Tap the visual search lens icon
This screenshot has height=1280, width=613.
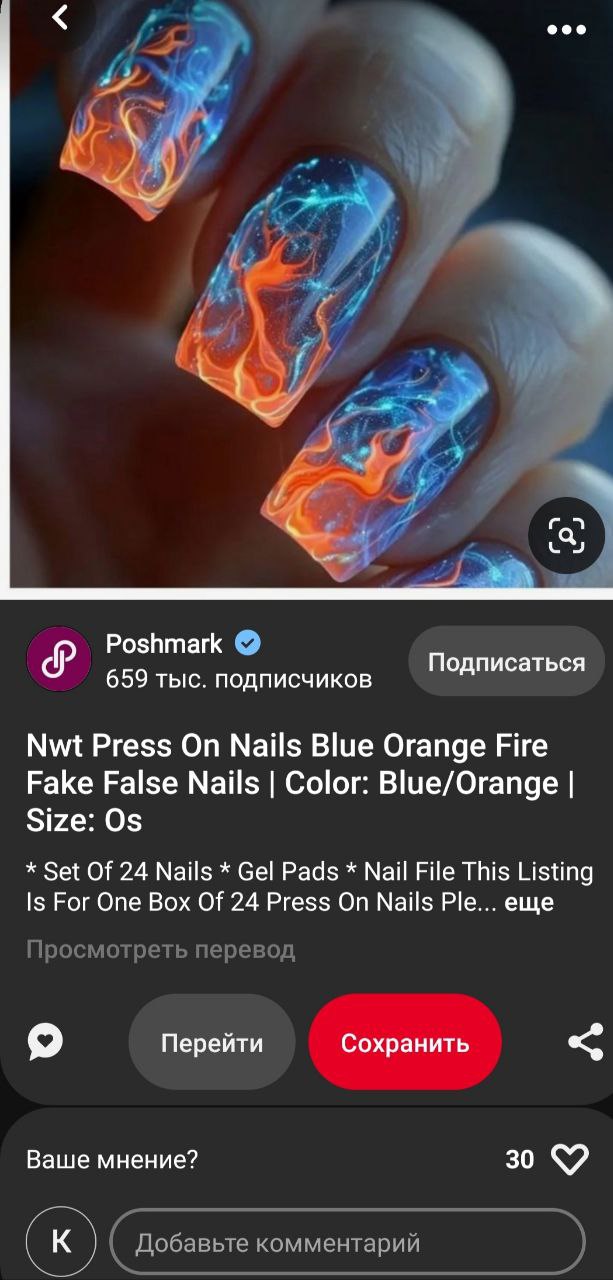point(566,536)
